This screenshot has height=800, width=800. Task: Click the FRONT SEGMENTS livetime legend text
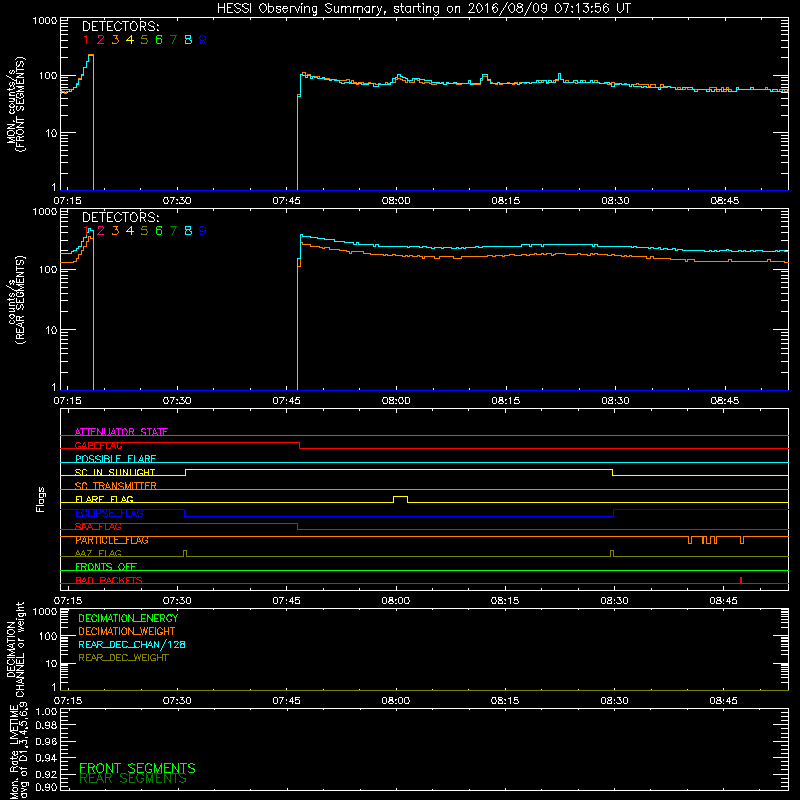click(x=137, y=768)
